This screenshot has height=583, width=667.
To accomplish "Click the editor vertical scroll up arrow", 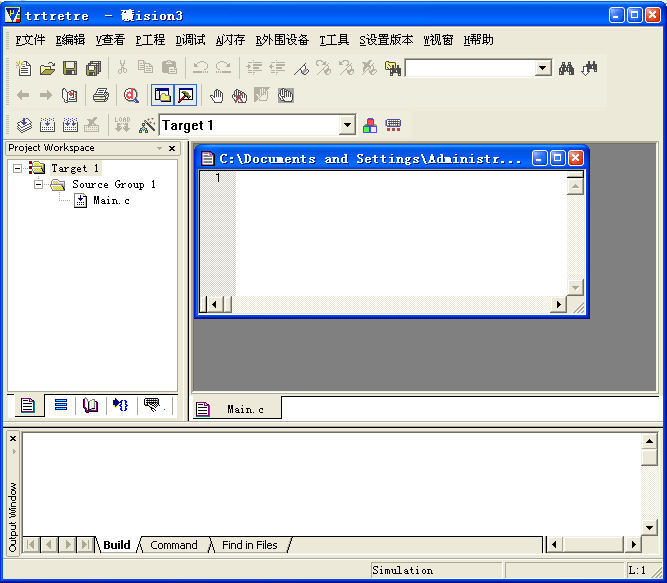I will pyautogui.click(x=575, y=186).
